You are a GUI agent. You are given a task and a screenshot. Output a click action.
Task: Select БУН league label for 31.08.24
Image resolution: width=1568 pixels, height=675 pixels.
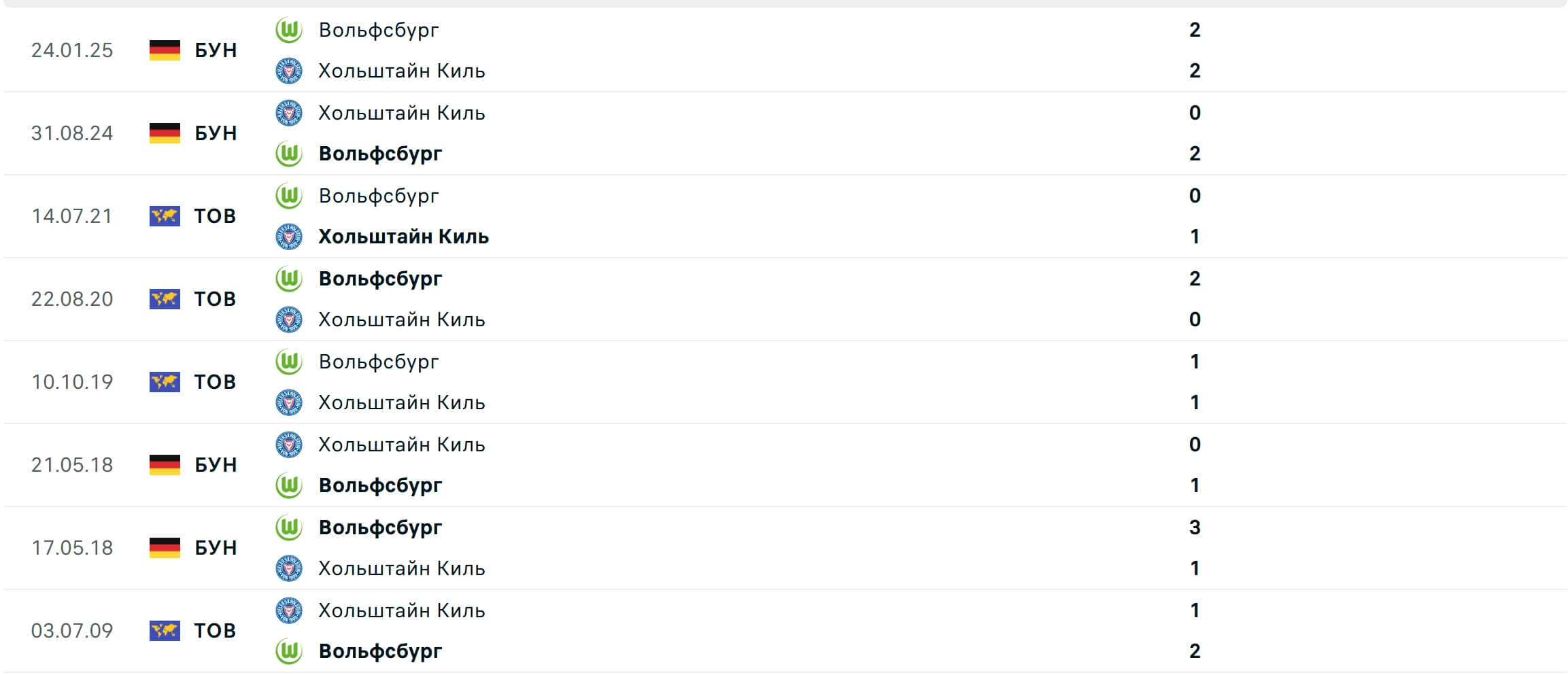(216, 133)
